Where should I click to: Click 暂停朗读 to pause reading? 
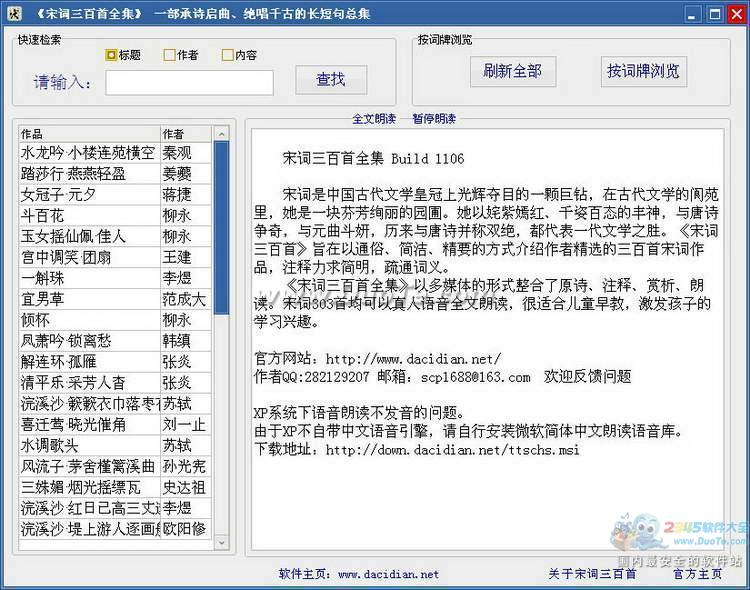(x=434, y=119)
